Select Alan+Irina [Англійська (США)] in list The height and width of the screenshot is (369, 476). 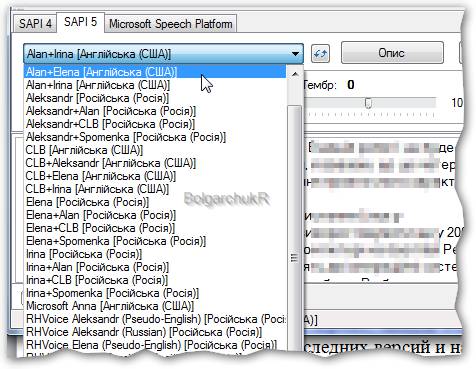[x=155, y=85]
